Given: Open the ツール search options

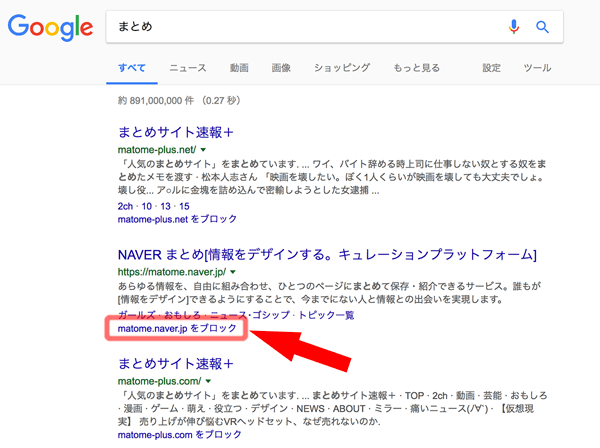Looking at the screenshot, I should click(x=537, y=68).
